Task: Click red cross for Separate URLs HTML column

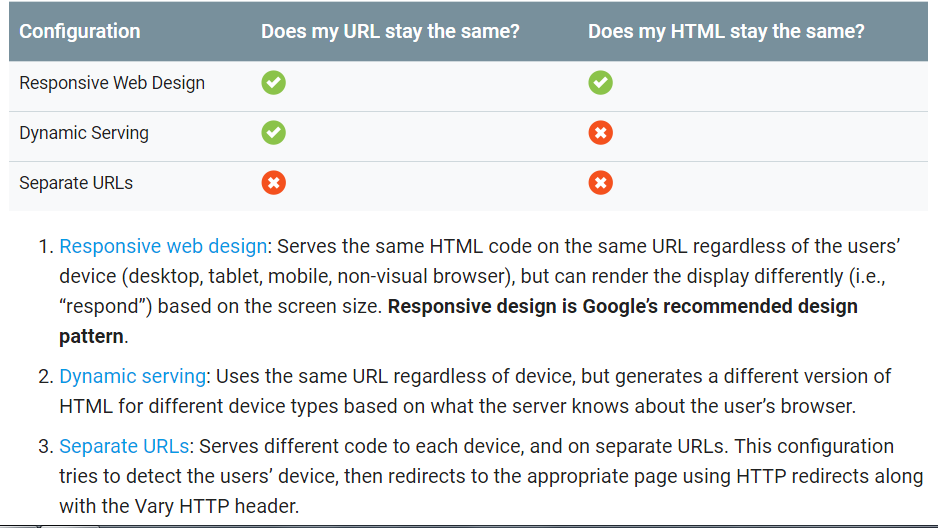Action: pos(600,182)
